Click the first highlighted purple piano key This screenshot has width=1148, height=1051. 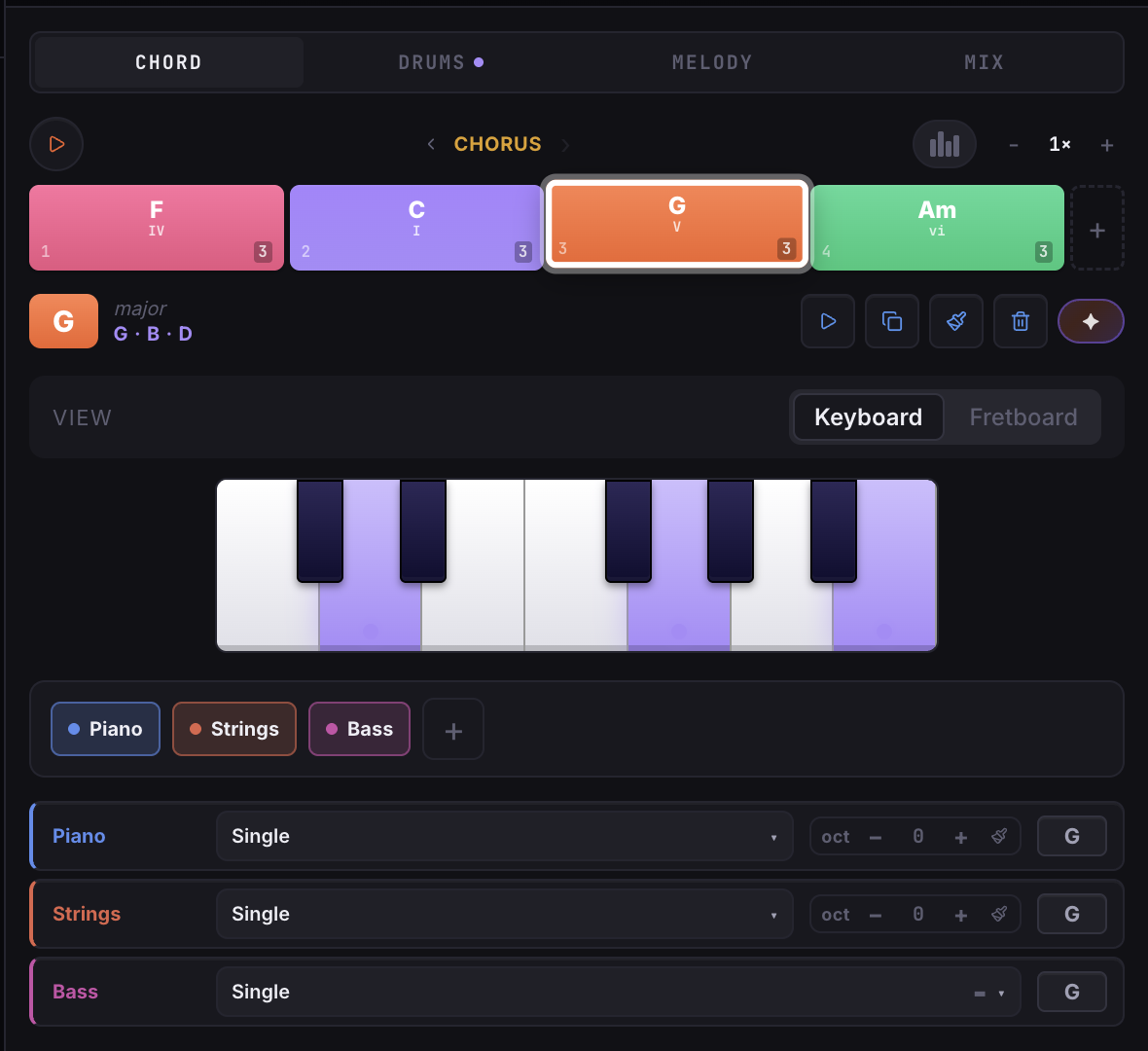point(371,615)
